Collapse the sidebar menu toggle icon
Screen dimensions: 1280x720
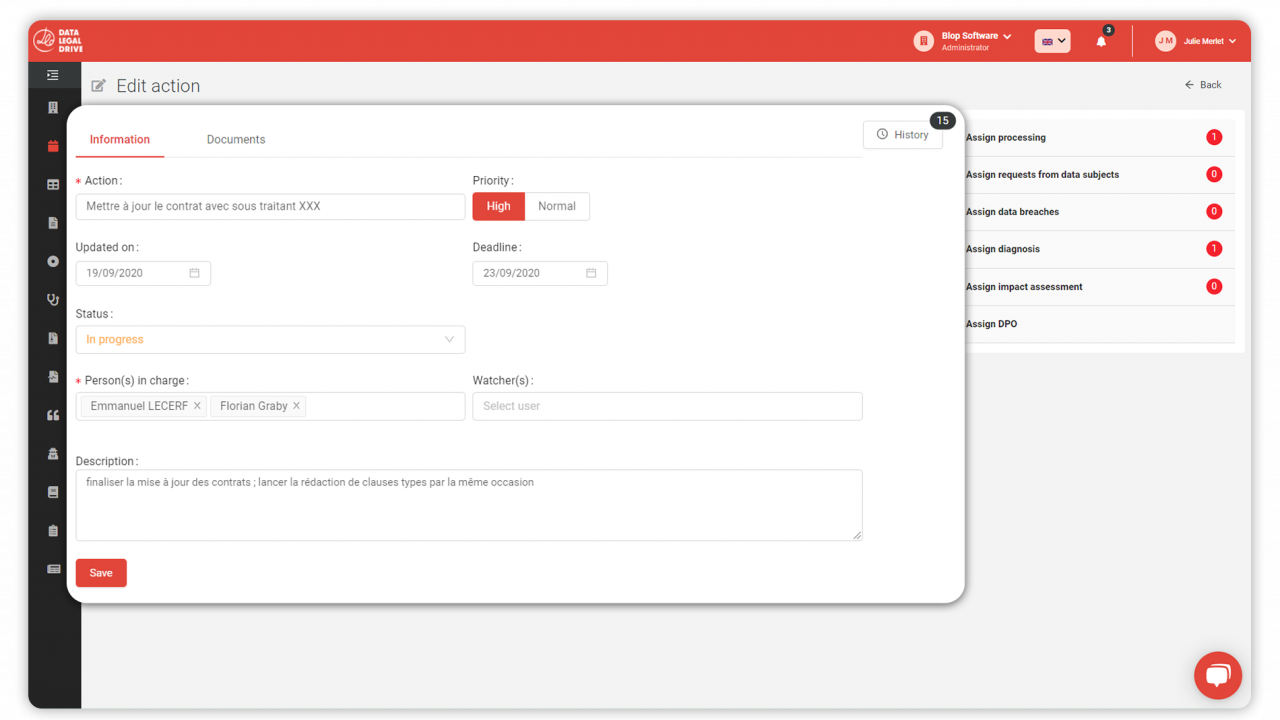tap(53, 75)
